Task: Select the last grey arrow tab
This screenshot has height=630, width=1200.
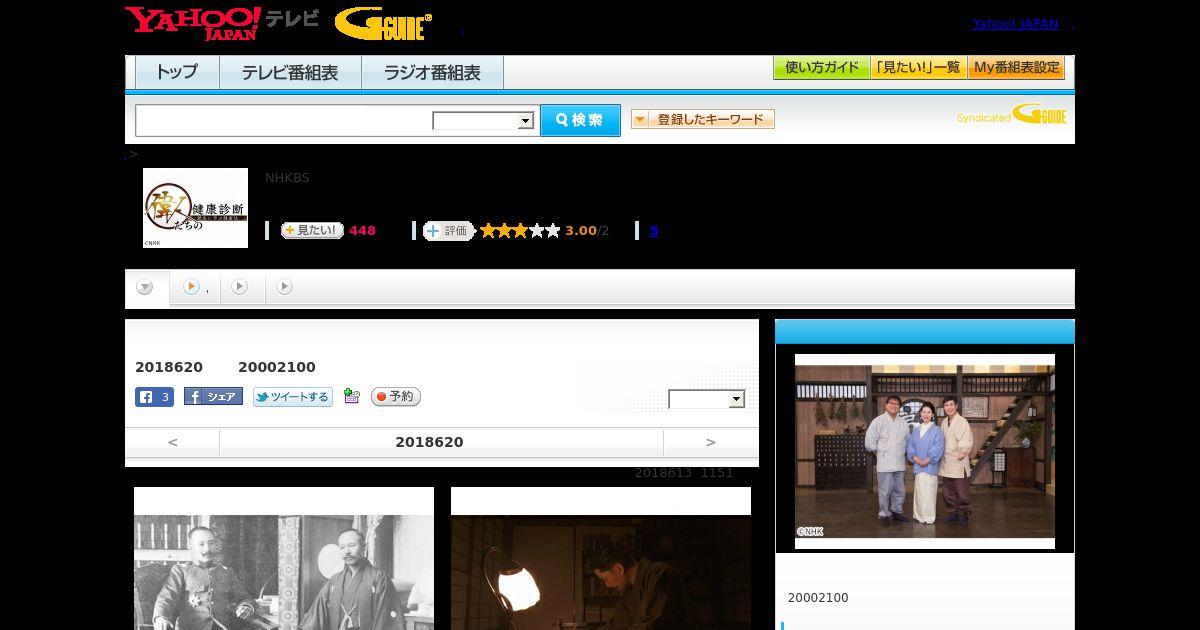Action: (285, 287)
